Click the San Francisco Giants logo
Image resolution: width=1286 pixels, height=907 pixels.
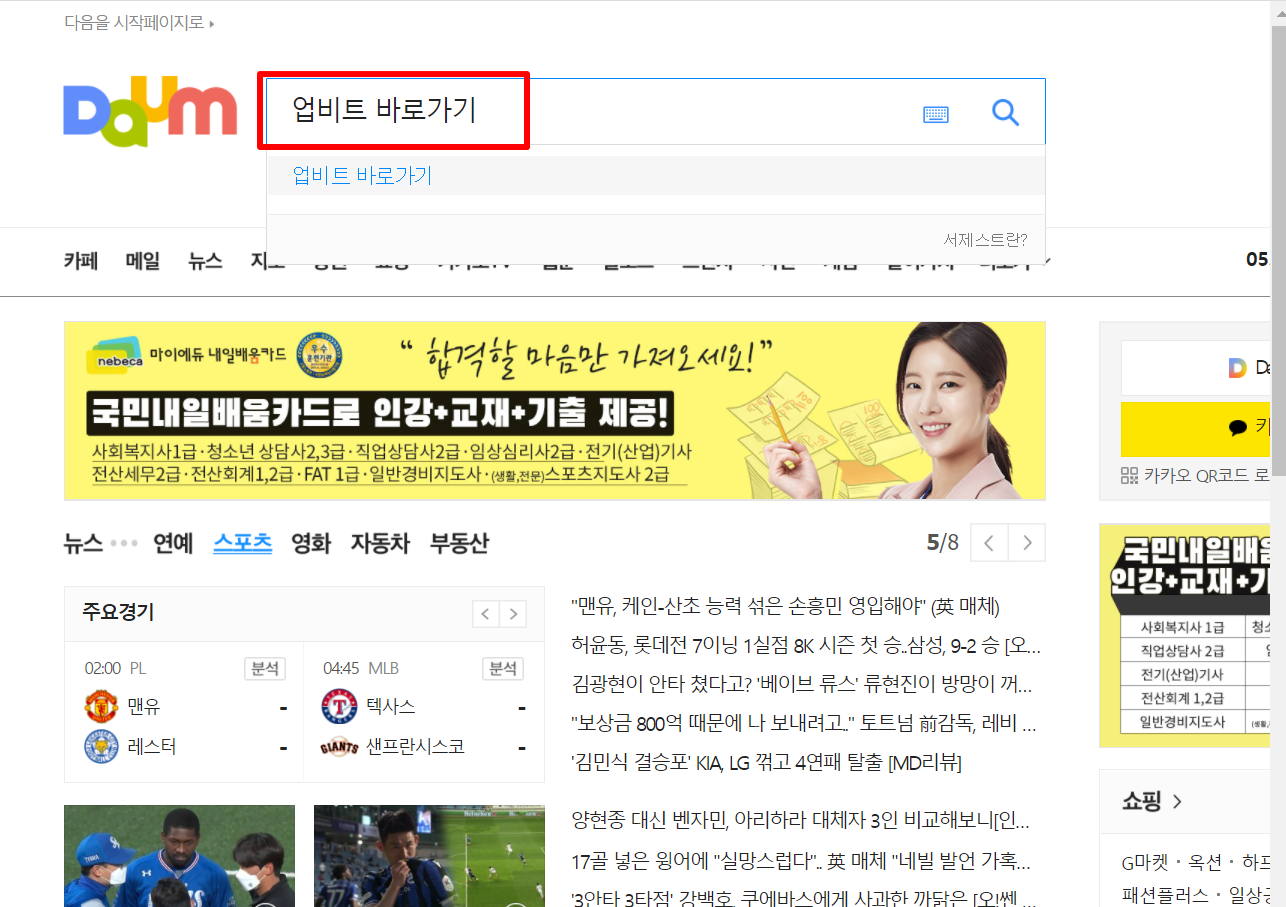(339, 747)
